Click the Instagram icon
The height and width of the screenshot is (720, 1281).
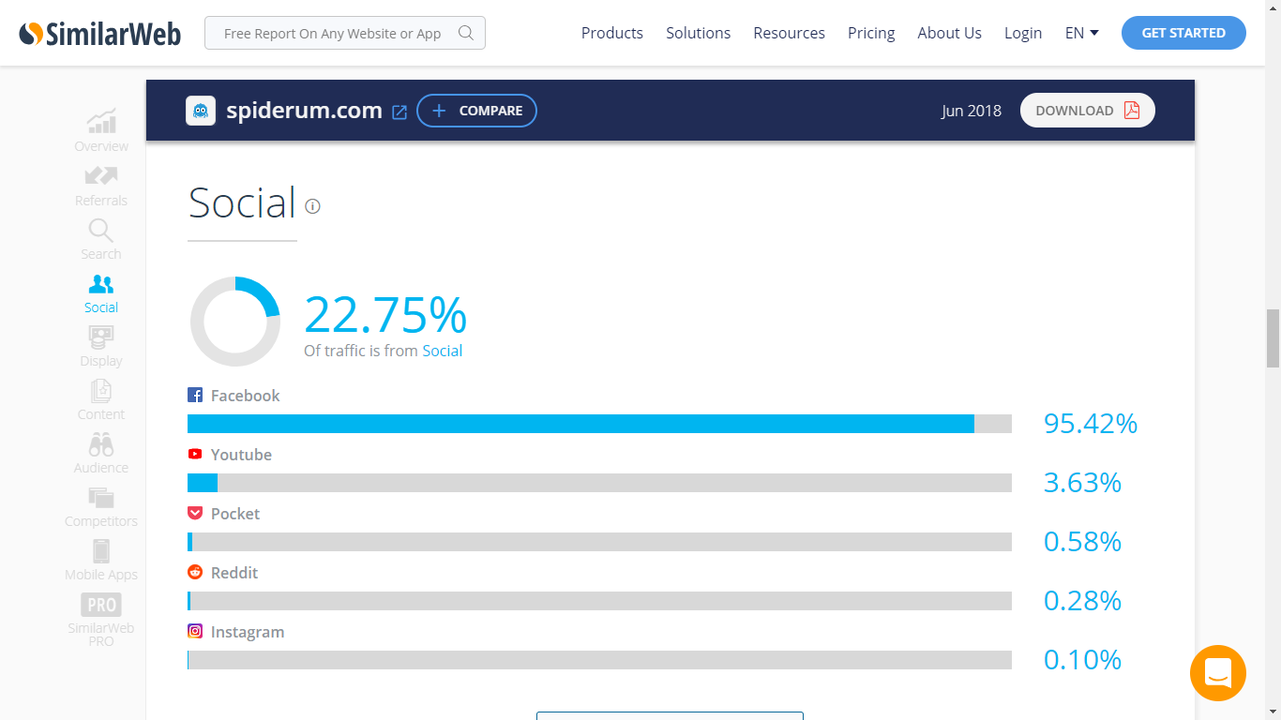pyautogui.click(x=195, y=631)
